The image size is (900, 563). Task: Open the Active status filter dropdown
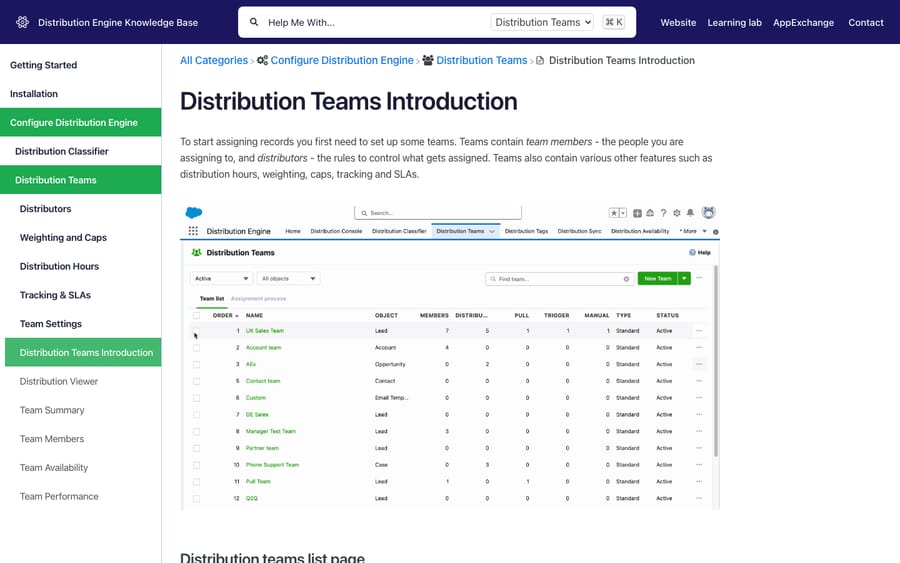coord(222,278)
